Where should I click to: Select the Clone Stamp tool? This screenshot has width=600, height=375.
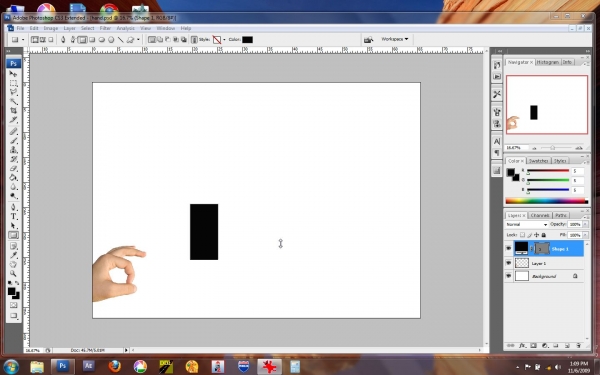pyautogui.click(x=13, y=150)
